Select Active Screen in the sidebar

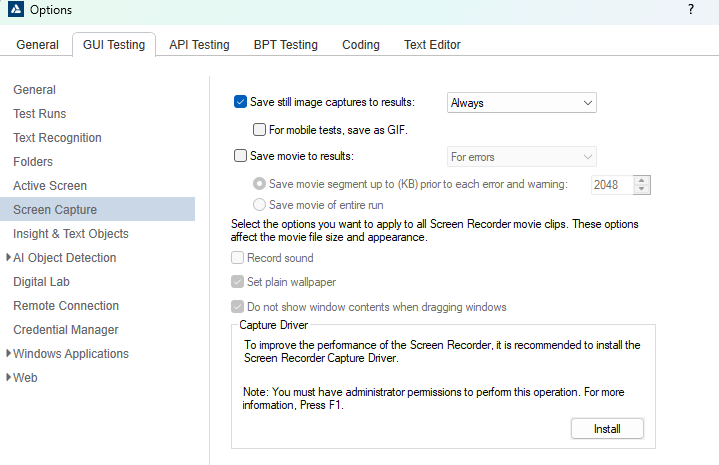point(50,186)
